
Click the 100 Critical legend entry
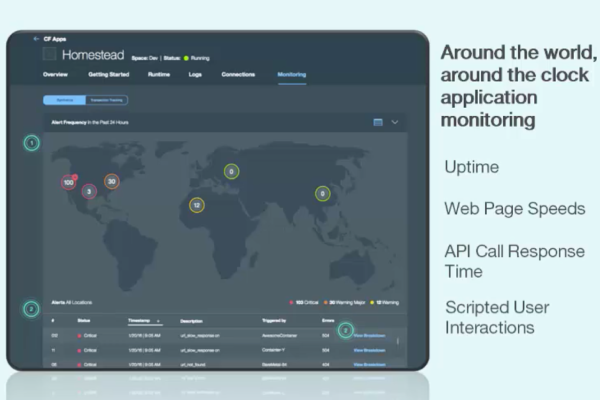tap(304, 302)
